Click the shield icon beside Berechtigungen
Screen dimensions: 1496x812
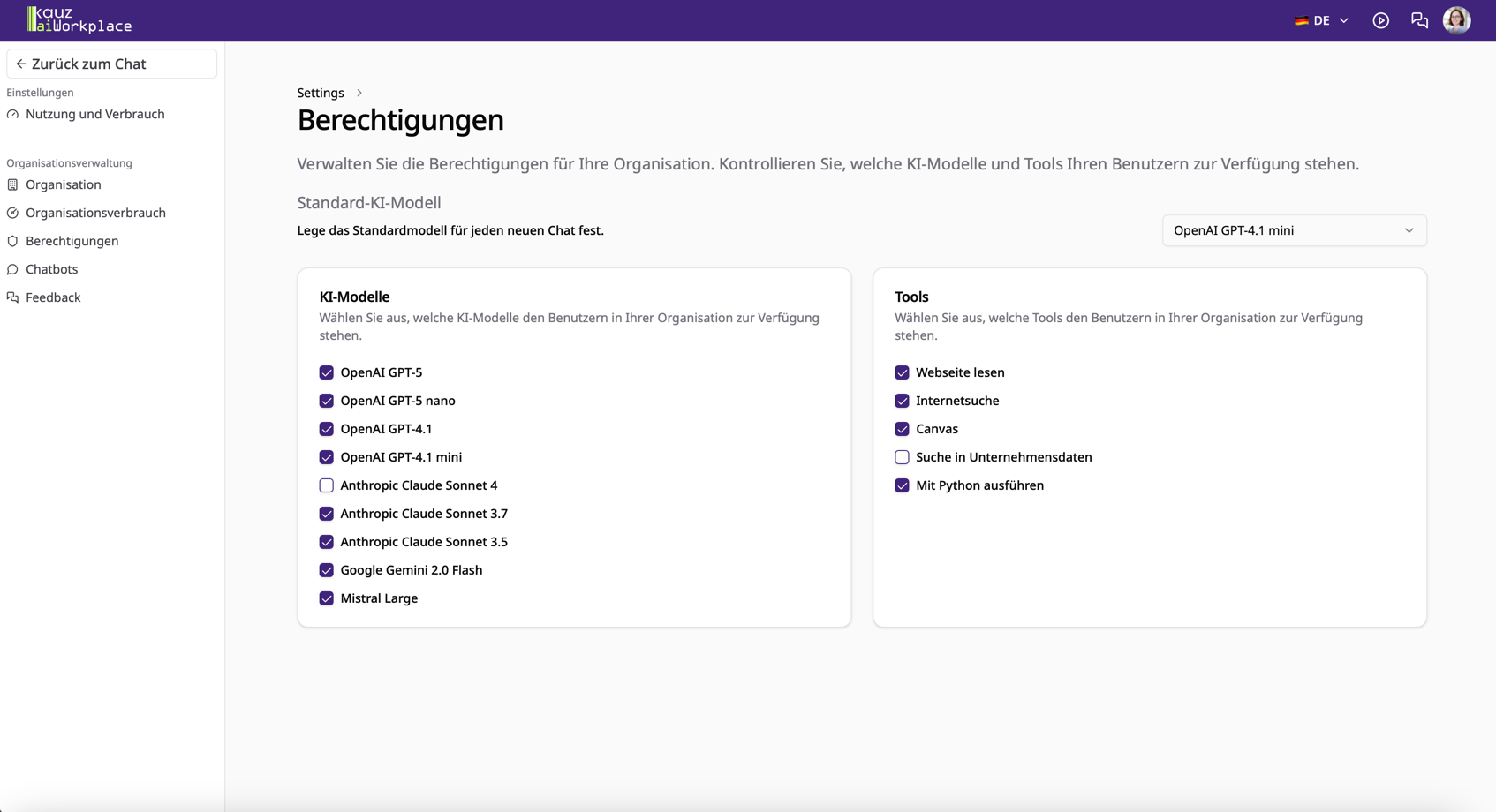(x=12, y=241)
